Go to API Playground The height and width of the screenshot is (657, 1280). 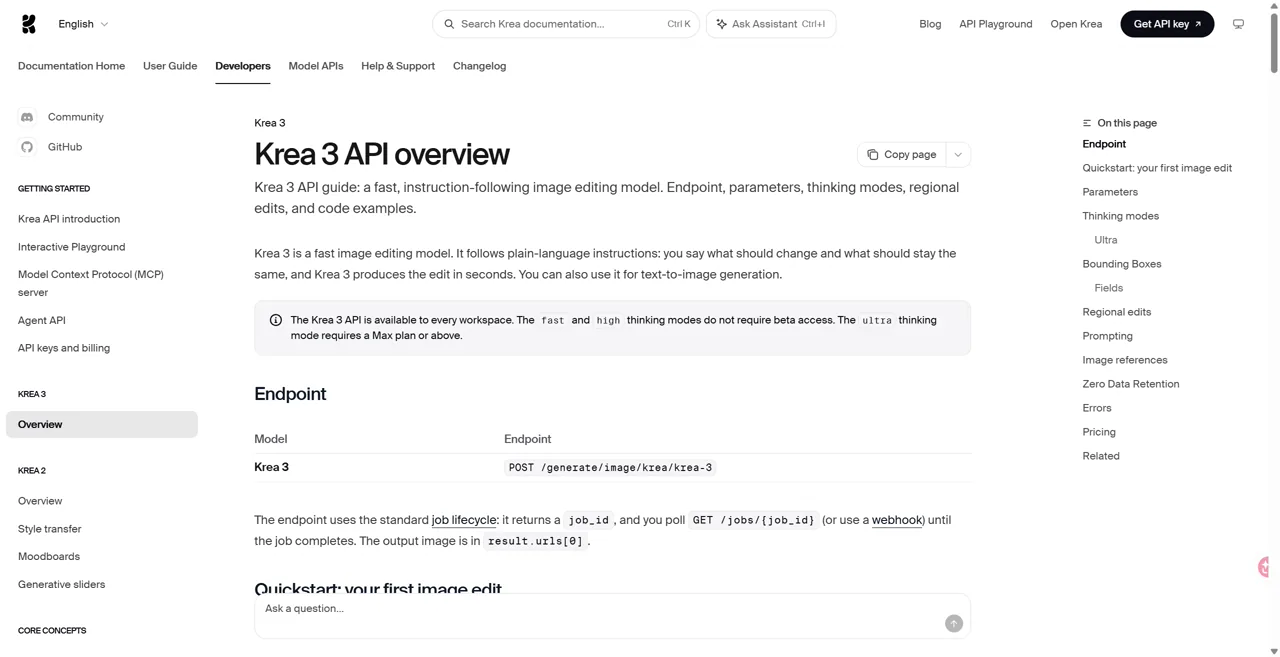point(995,24)
